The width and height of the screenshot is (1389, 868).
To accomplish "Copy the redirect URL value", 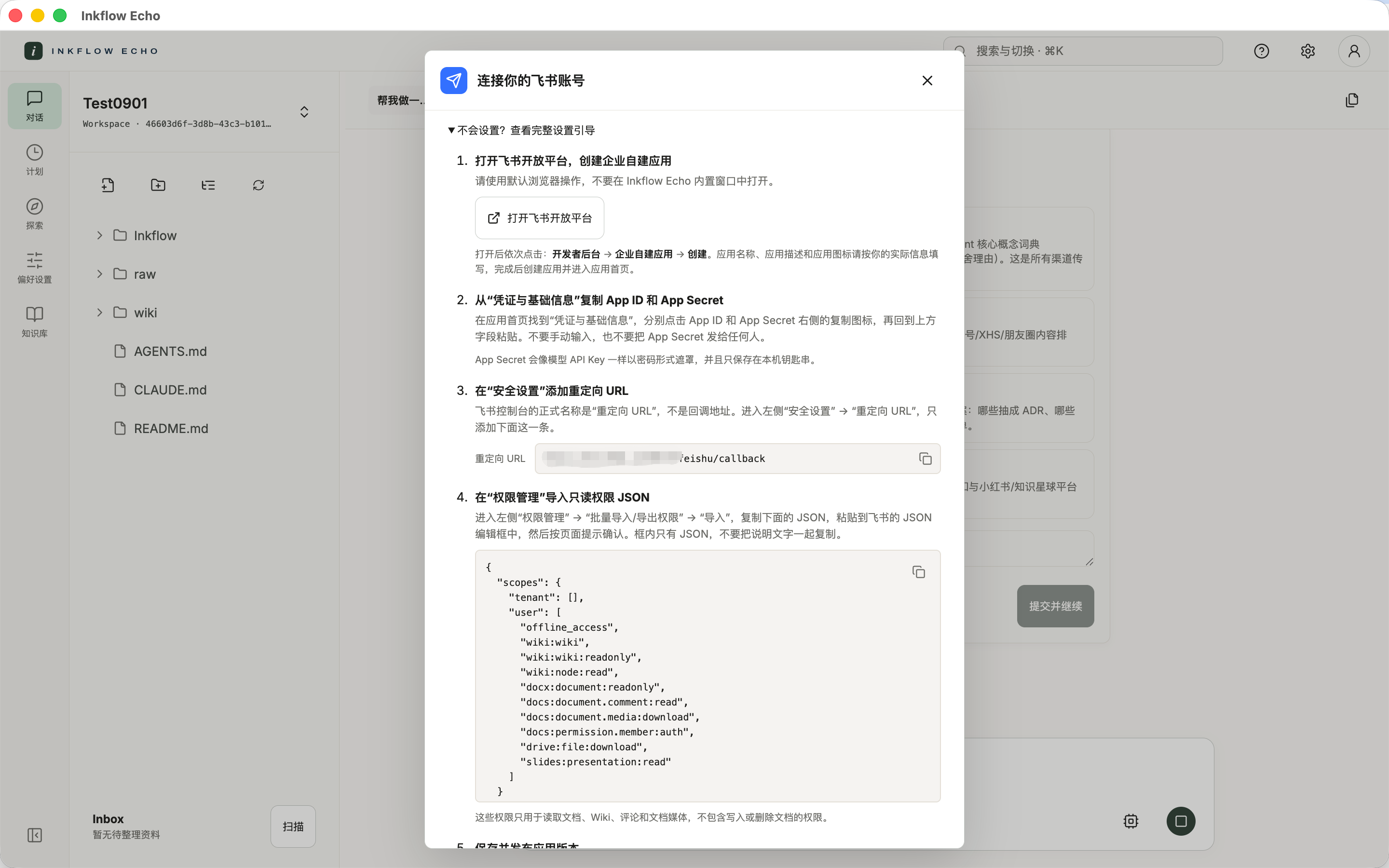I will click(x=925, y=458).
